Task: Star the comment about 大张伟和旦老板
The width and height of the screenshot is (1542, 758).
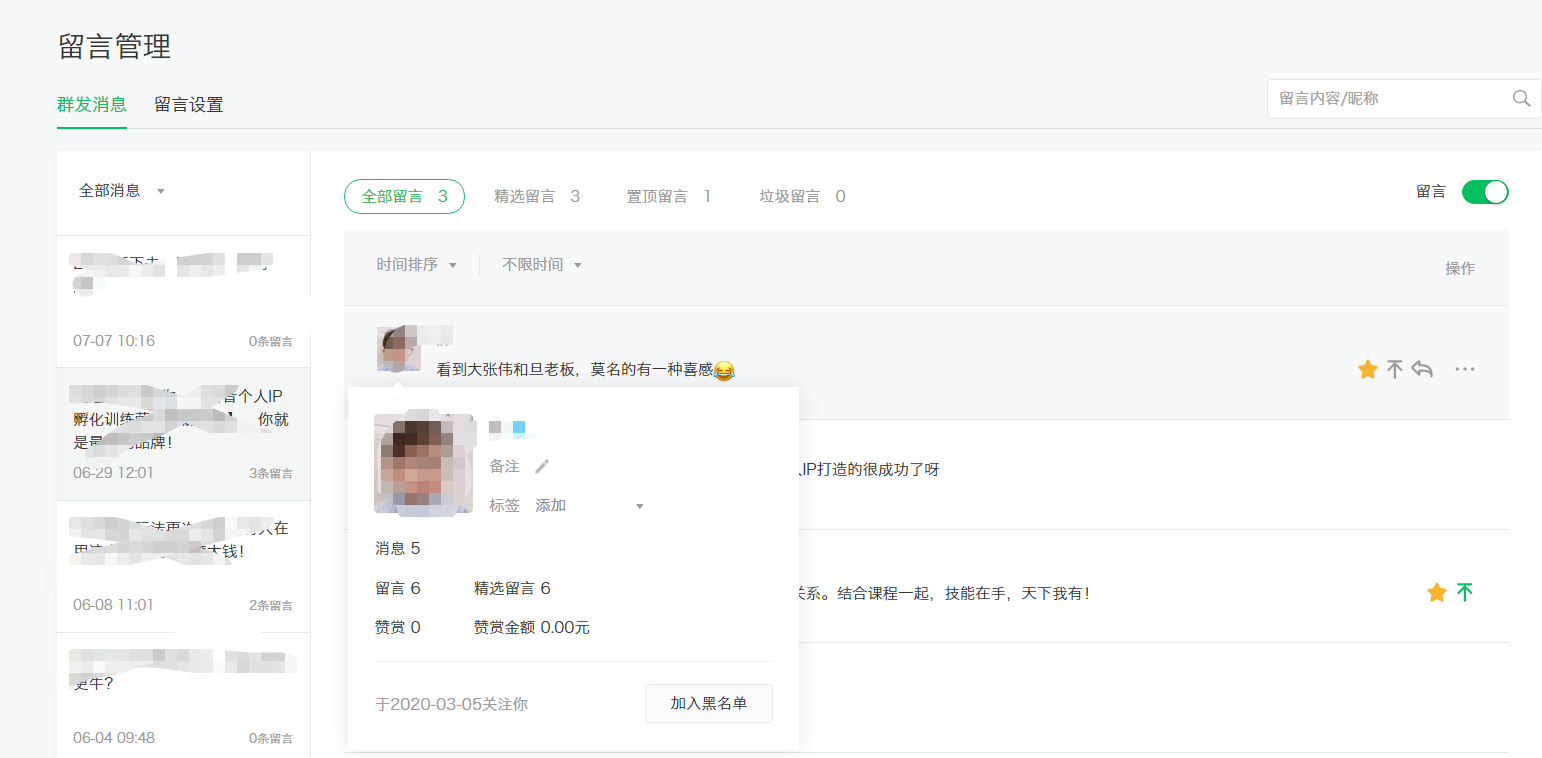Action: click(1368, 370)
